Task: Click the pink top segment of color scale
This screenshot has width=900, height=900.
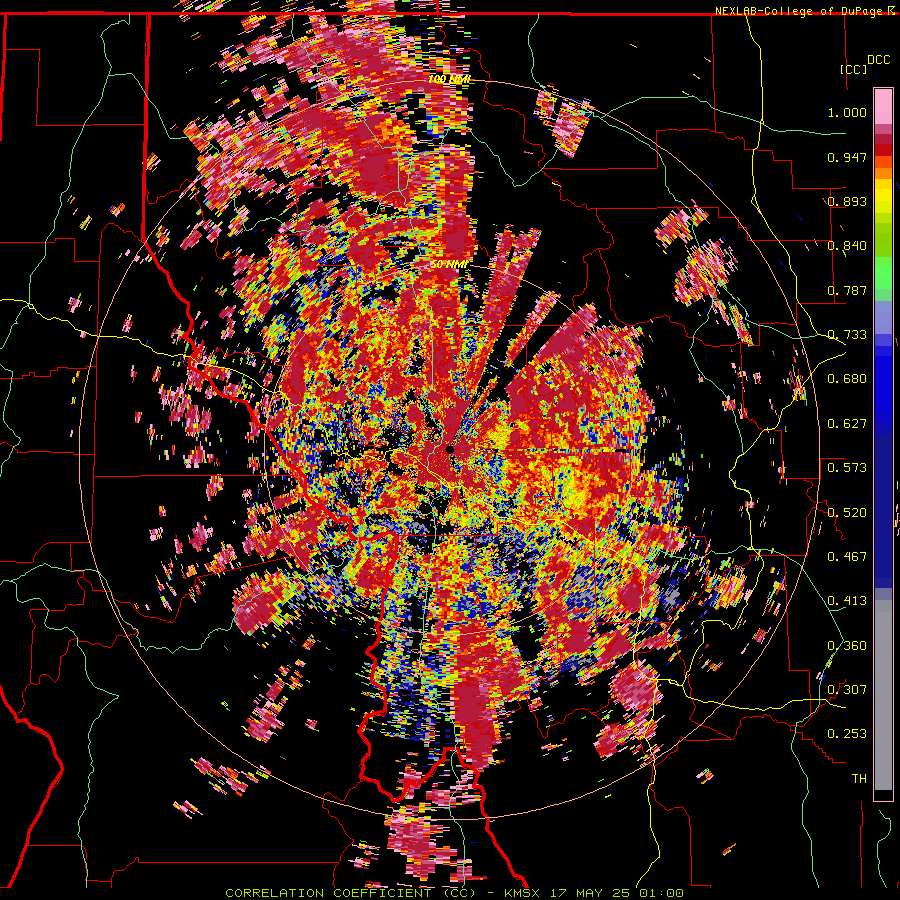Action: 883,107
